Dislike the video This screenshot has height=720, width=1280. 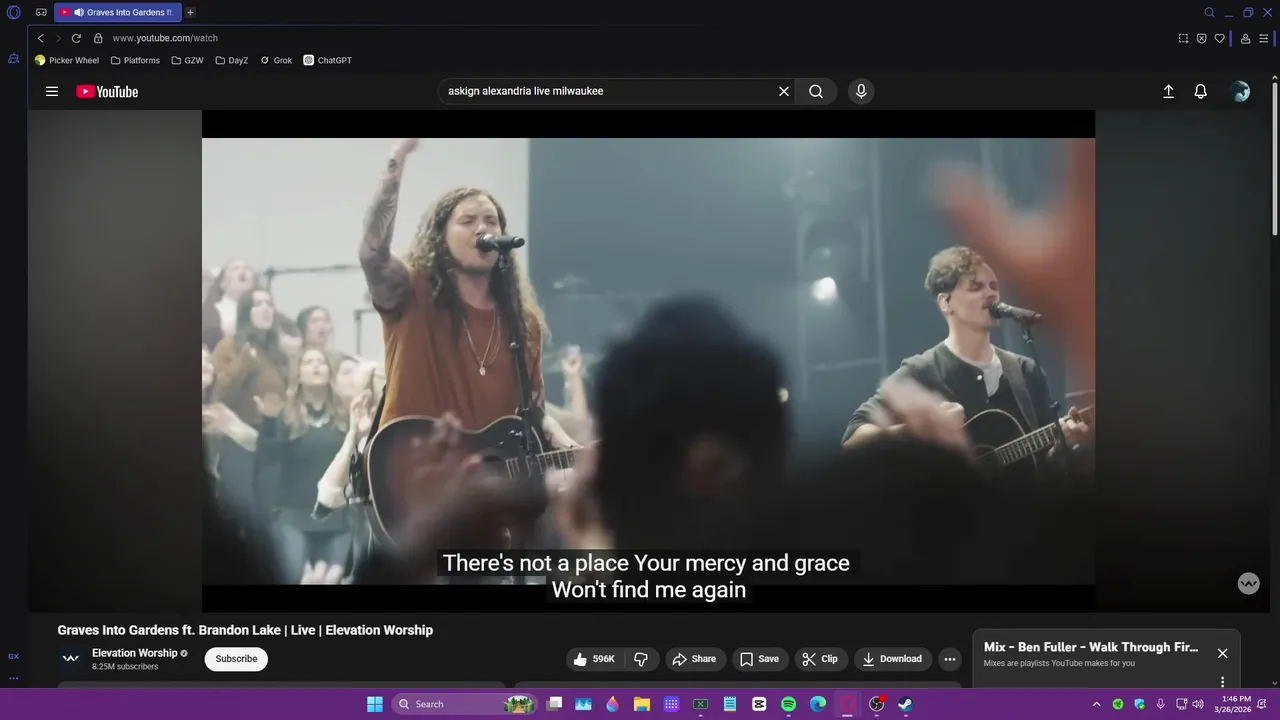pos(641,659)
